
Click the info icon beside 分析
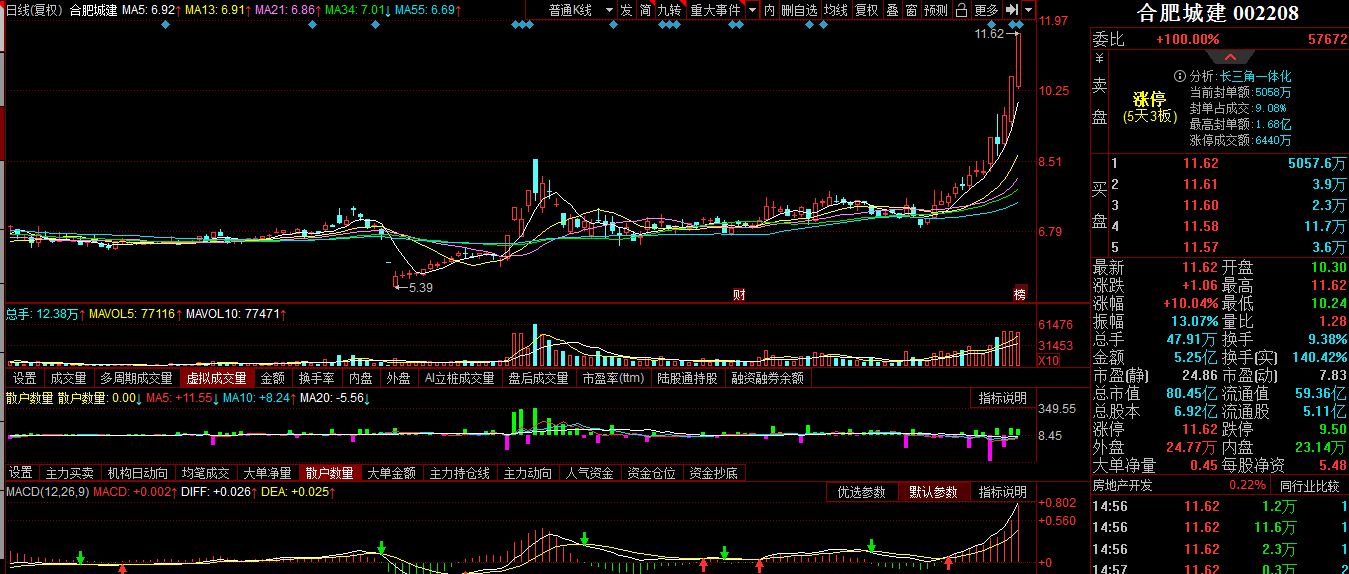[1180, 76]
